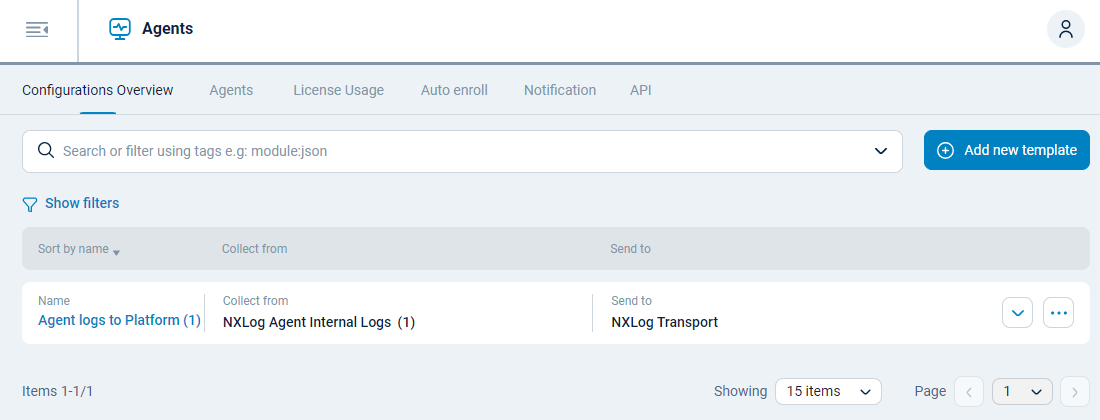Open the three-dots row actions menu
This screenshot has width=1100, height=420.
(1058, 313)
